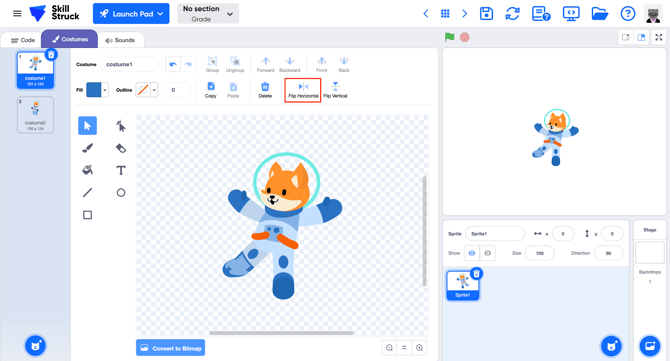The image size is (670, 361).
Task: Go to previous lesson arrow
Action: pos(426,14)
